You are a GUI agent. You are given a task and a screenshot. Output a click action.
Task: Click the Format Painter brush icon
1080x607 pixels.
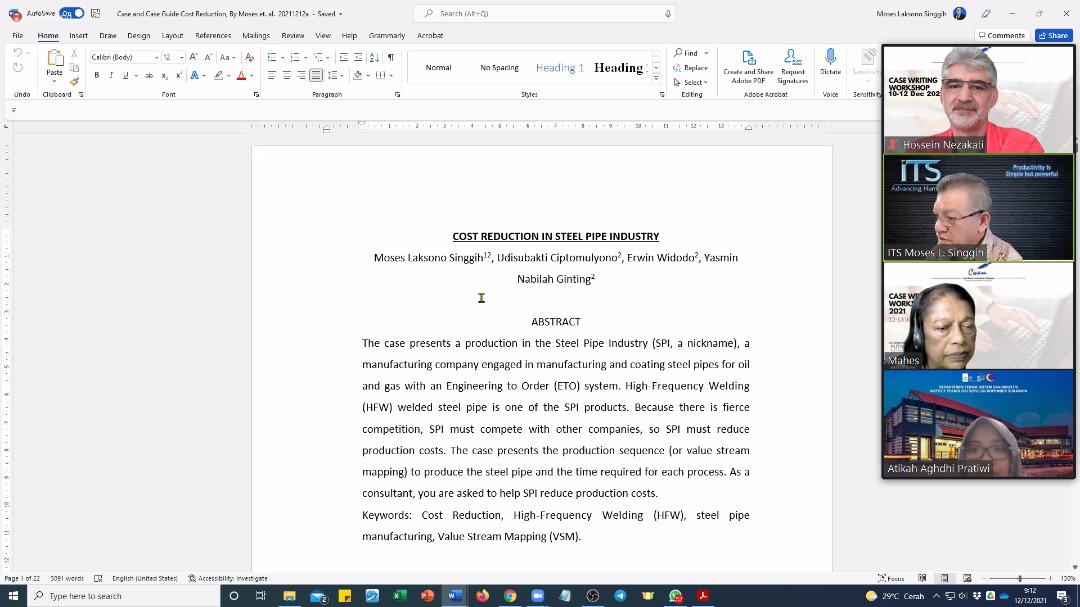click(74, 81)
